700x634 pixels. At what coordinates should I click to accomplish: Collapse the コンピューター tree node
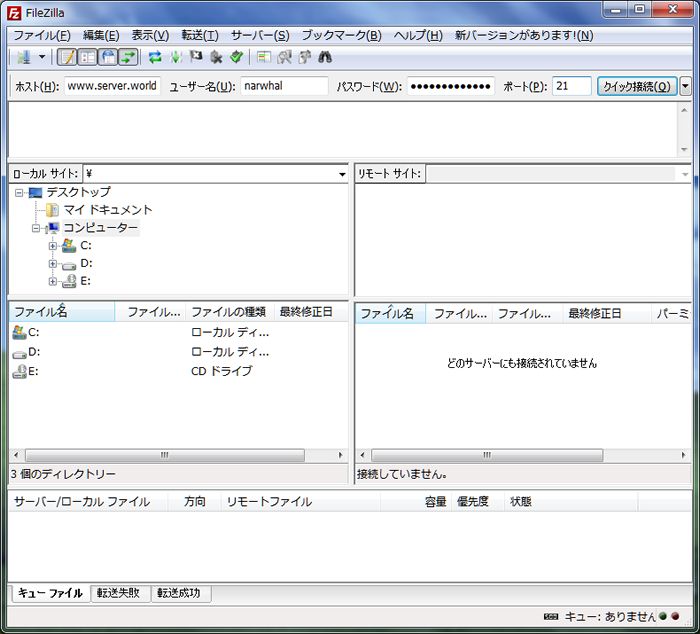[36, 229]
